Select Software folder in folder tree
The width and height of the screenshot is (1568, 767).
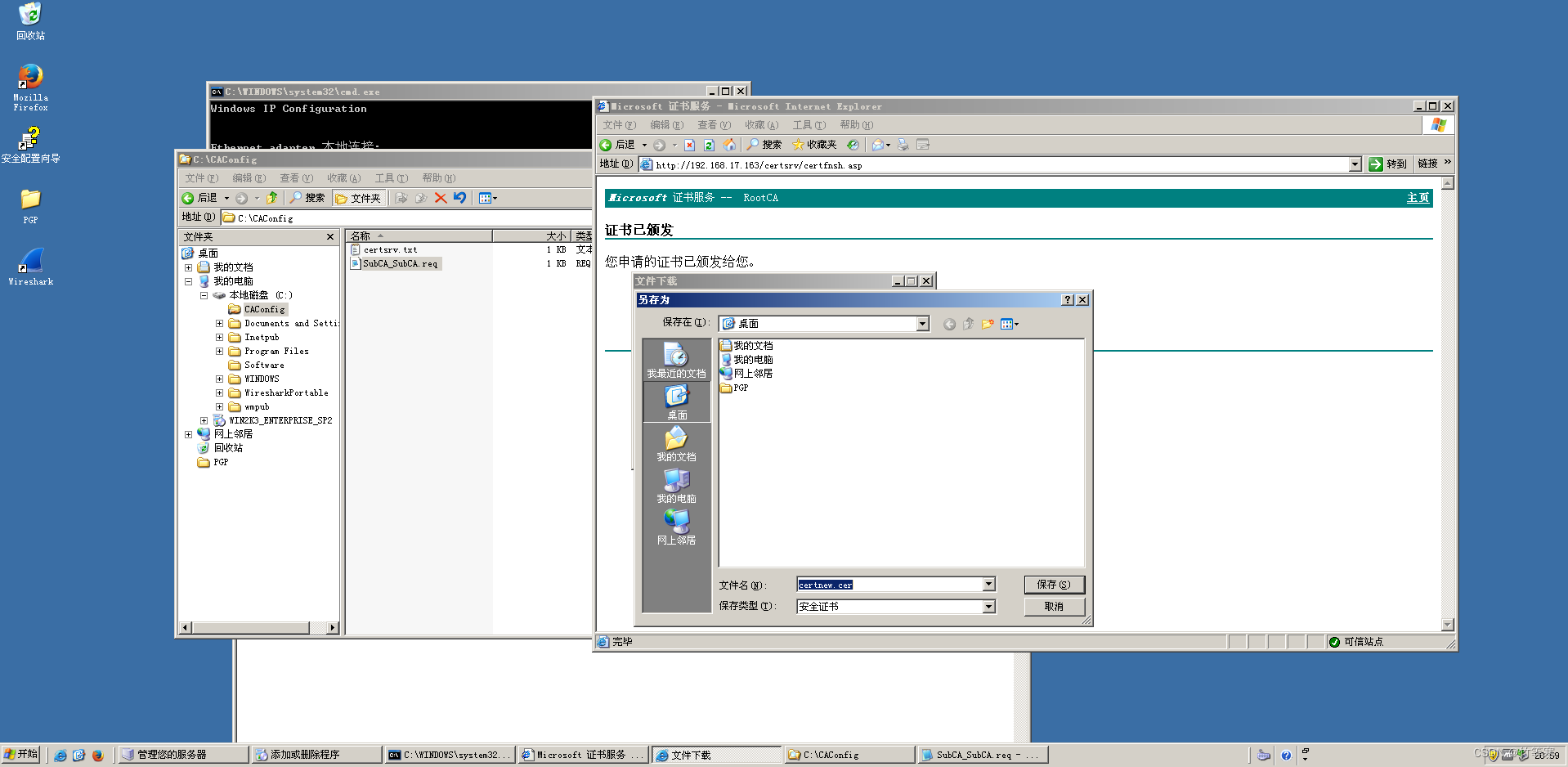pyautogui.click(x=257, y=366)
